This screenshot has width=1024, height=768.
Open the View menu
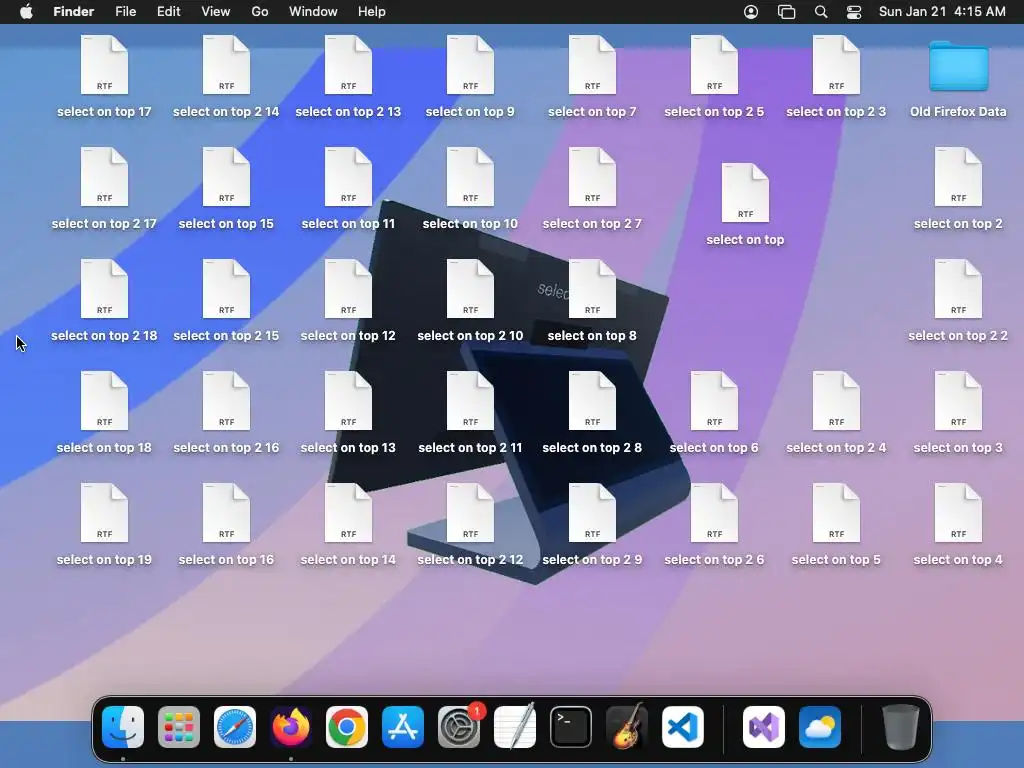[x=216, y=12]
